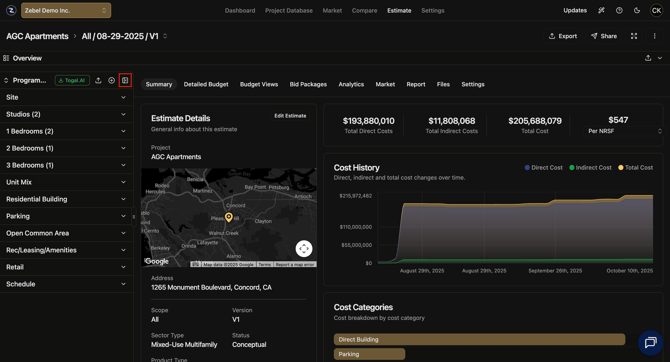Click the Share button
The image size is (670, 362).
click(x=604, y=36)
